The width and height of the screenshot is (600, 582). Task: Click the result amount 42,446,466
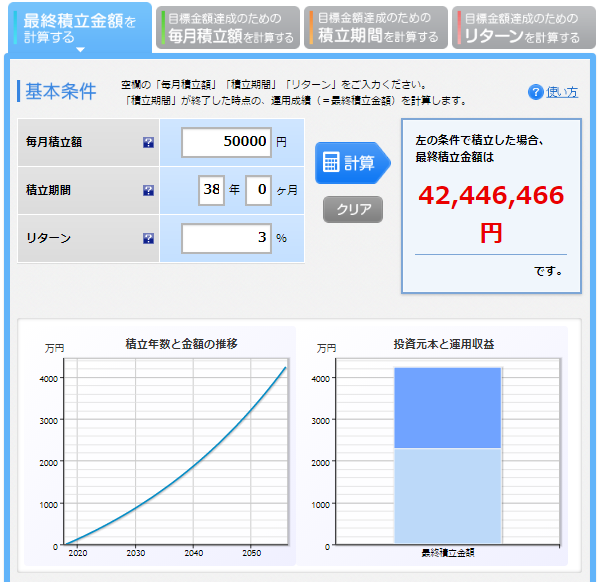tap(491, 196)
